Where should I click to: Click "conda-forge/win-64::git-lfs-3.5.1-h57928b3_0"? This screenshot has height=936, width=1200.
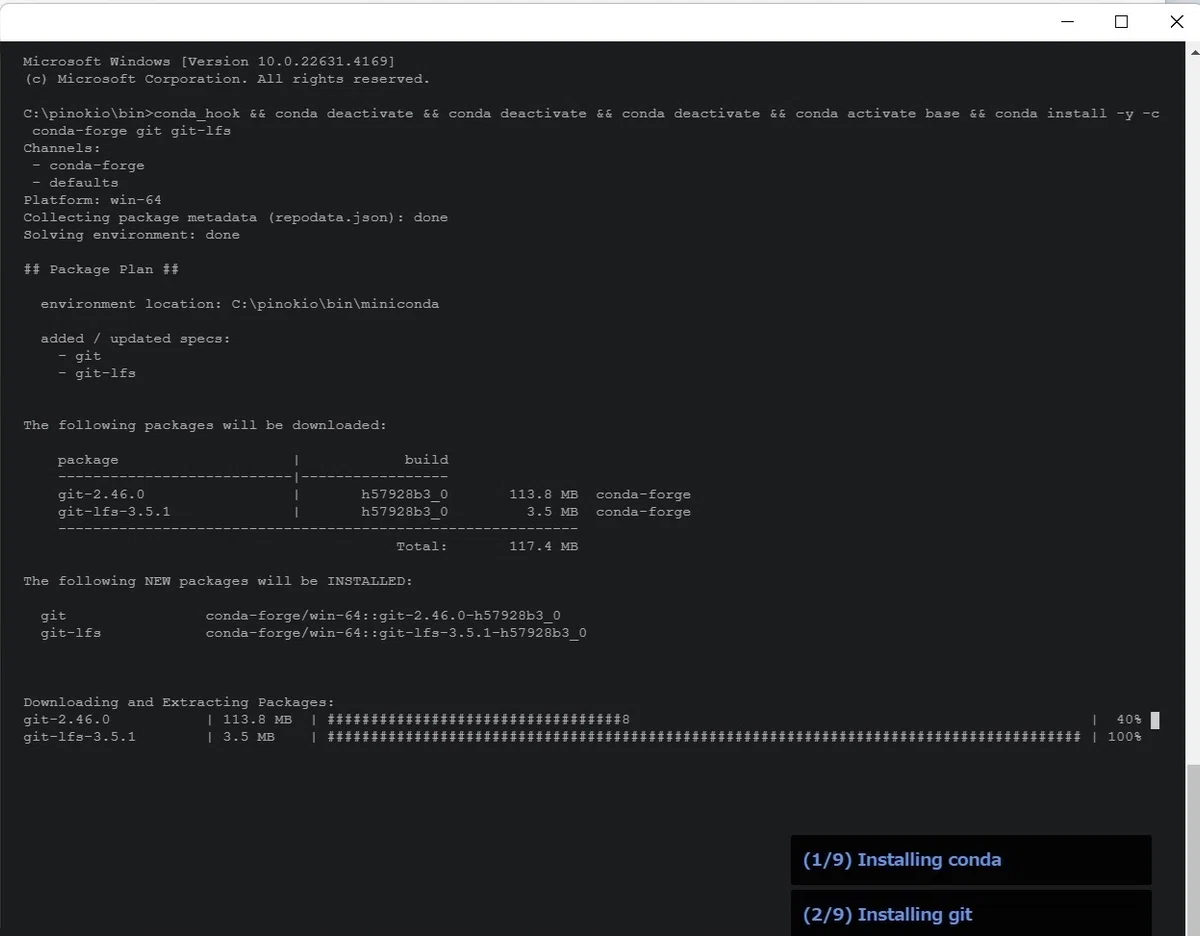point(396,633)
